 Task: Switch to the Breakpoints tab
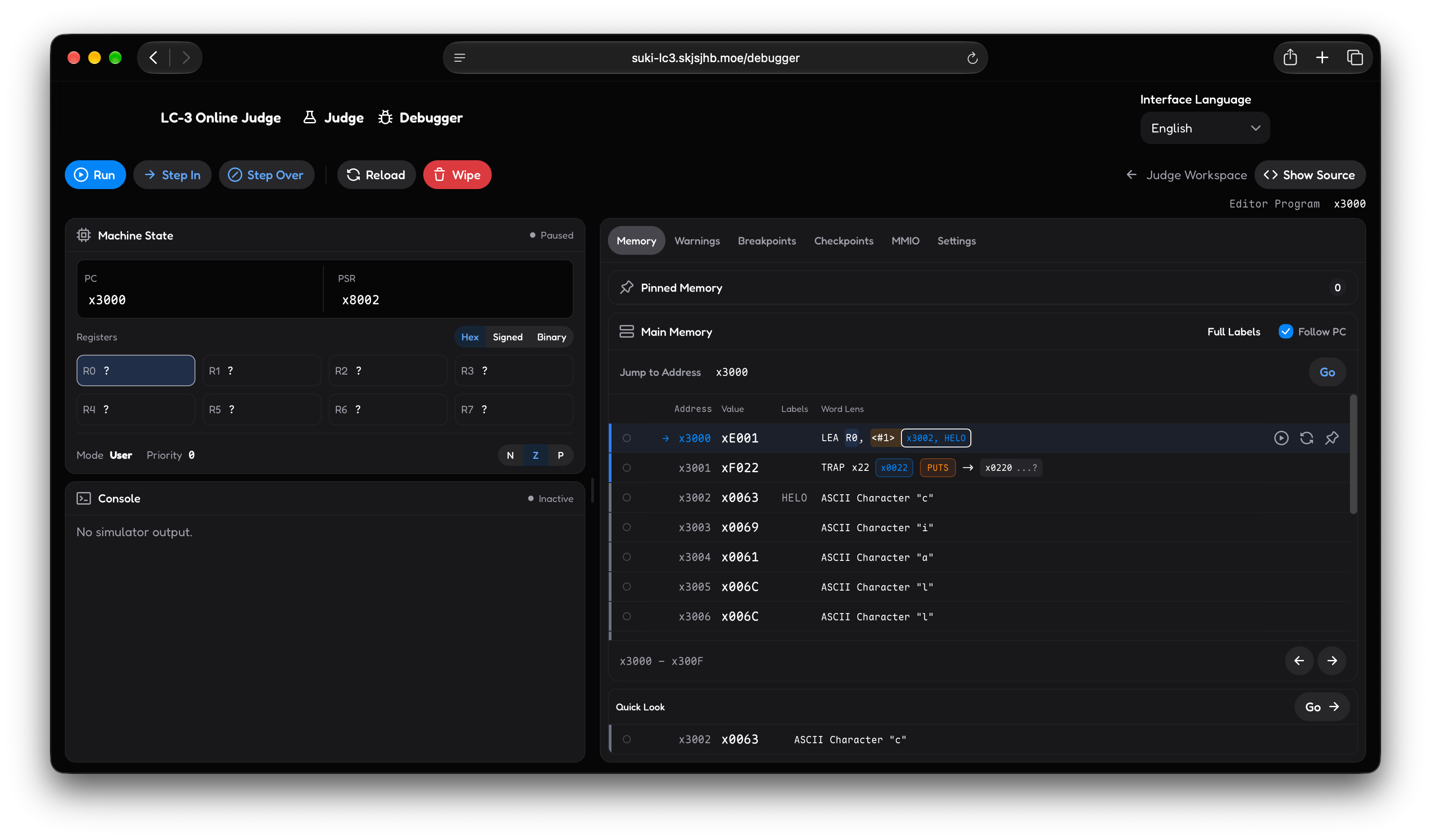click(766, 241)
